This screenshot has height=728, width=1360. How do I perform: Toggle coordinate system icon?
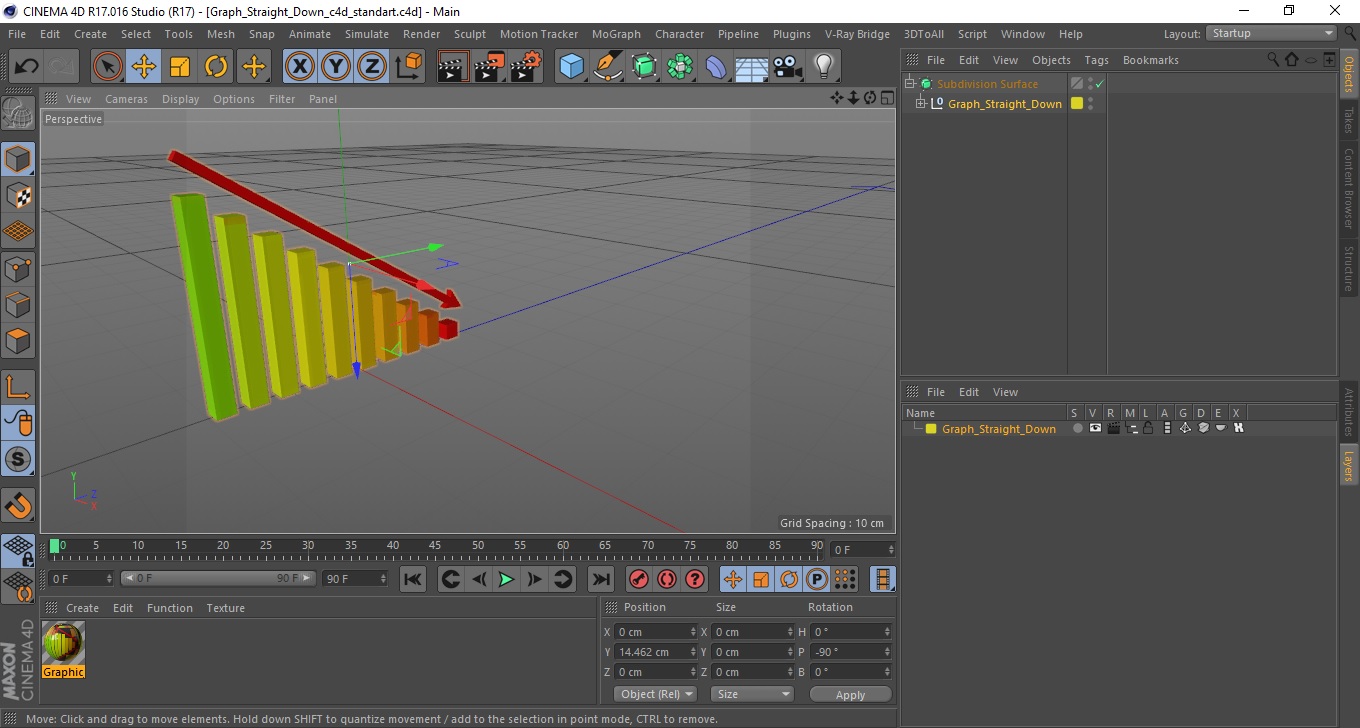(408, 67)
